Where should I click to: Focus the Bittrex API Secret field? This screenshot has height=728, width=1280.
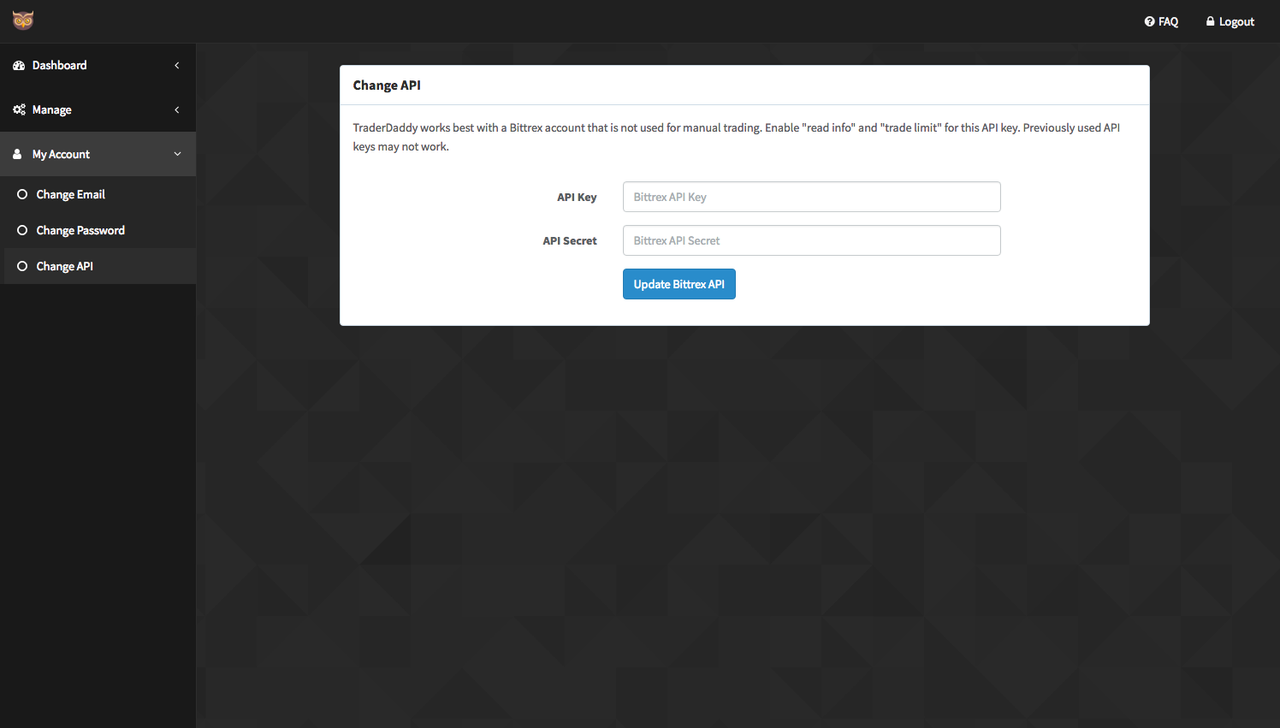tap(812, 240)
